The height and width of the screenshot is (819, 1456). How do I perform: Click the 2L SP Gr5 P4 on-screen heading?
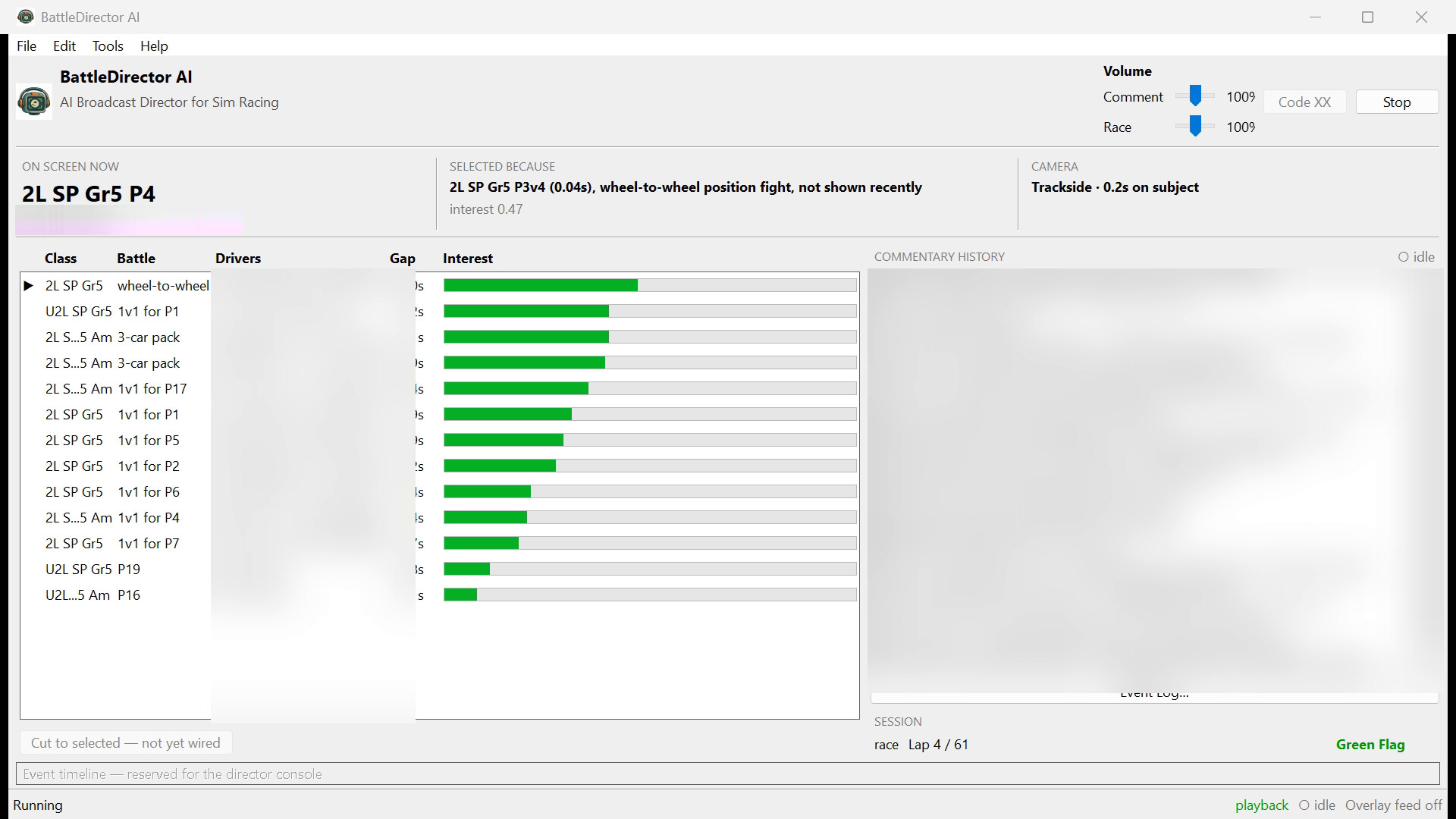coord(89,194)
